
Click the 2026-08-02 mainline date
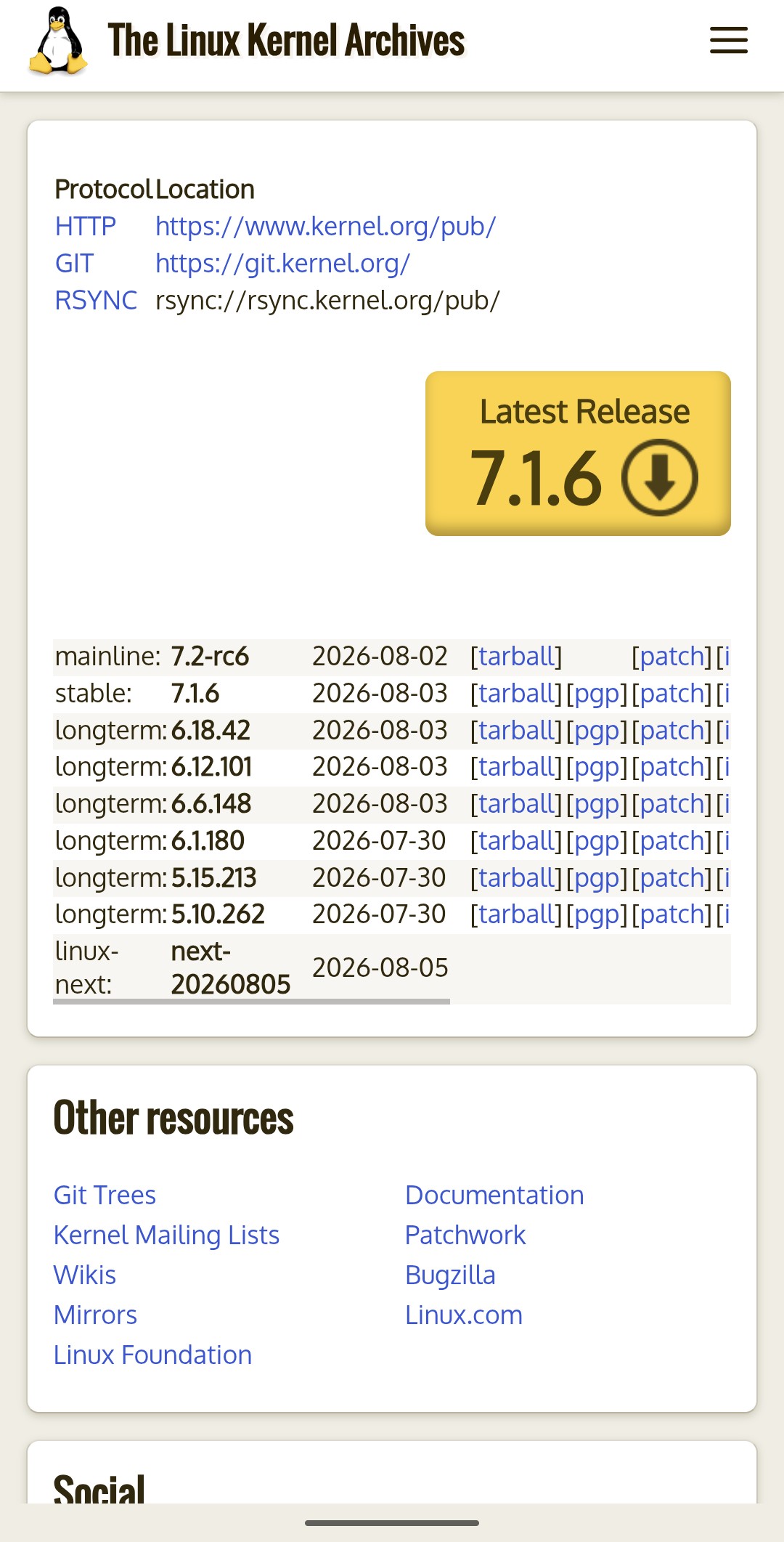click(380, 657)
